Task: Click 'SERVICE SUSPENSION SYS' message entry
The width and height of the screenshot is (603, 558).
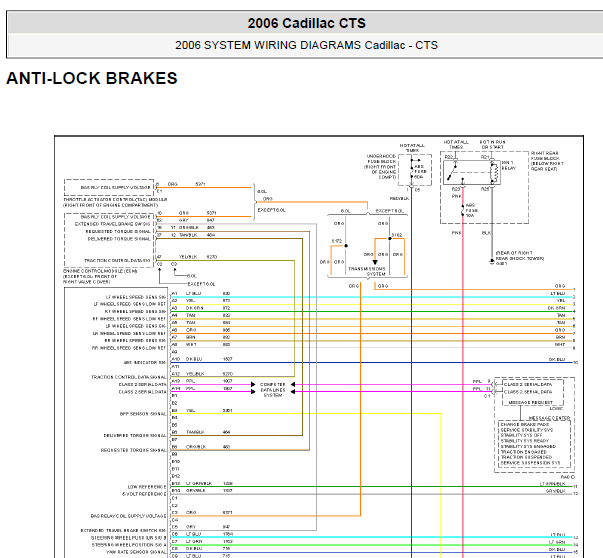Action: [531, 463]
